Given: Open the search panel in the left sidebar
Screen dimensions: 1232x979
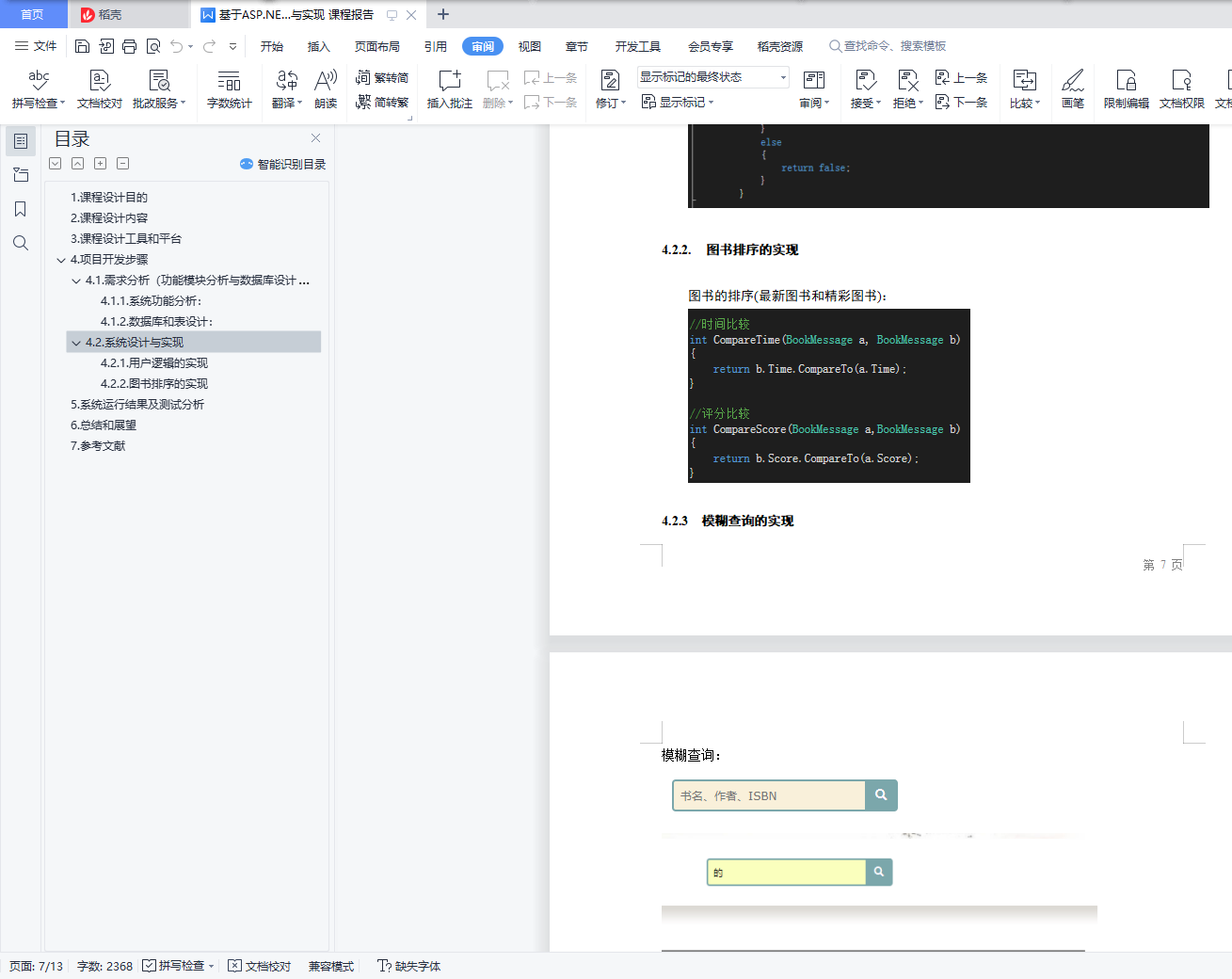Looking at the screenshot, I should tap(21, 243).
